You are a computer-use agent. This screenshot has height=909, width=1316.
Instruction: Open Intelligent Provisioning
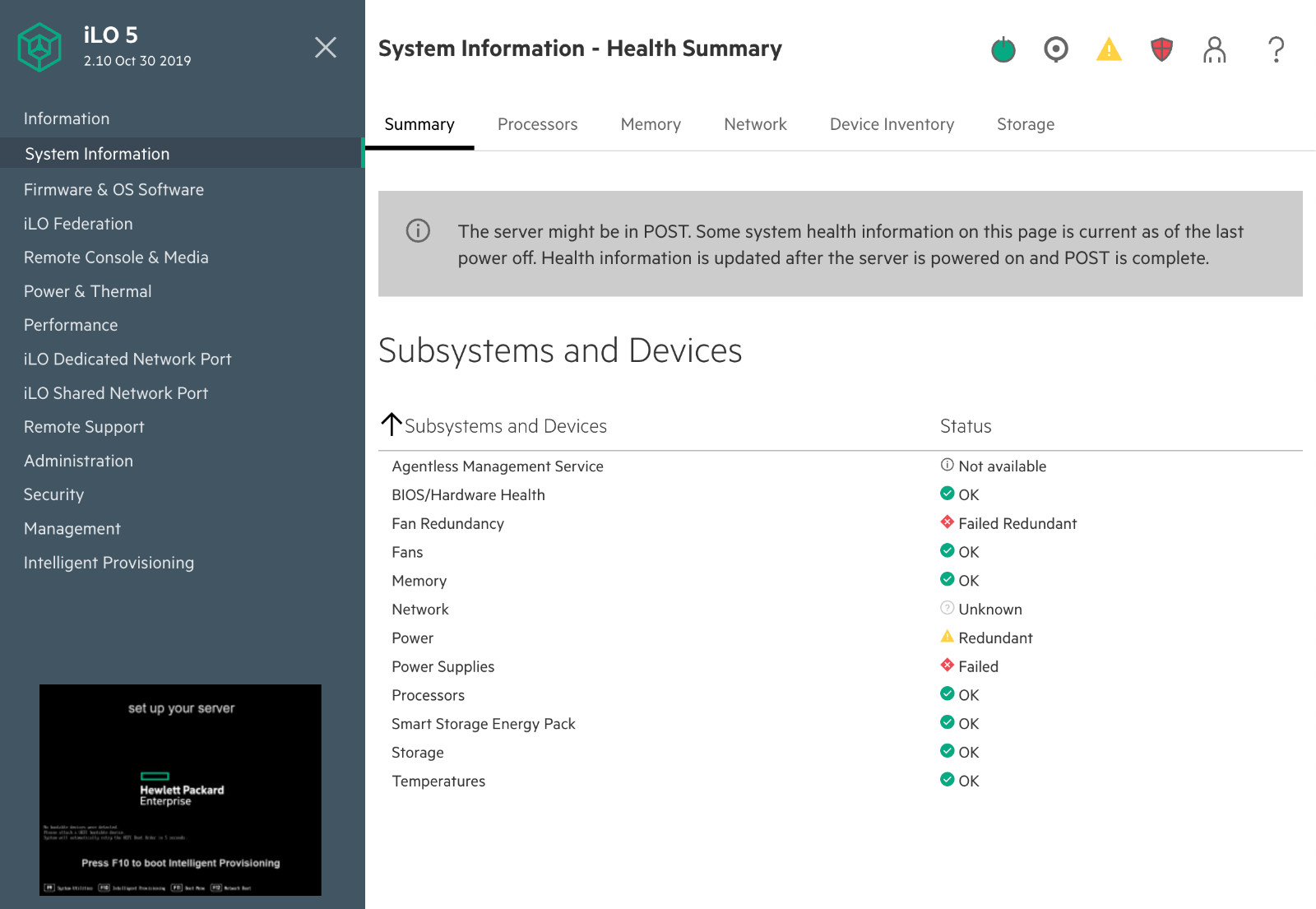coord(109,563)
